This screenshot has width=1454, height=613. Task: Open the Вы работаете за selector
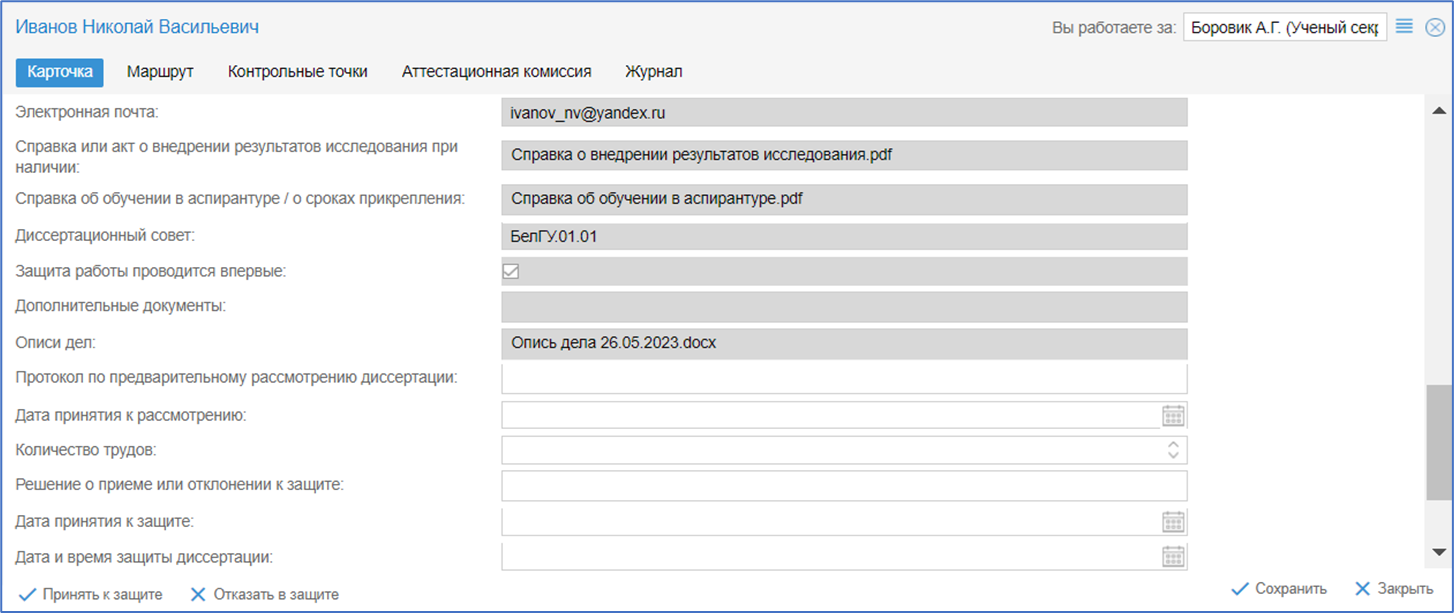(1284, 27)
